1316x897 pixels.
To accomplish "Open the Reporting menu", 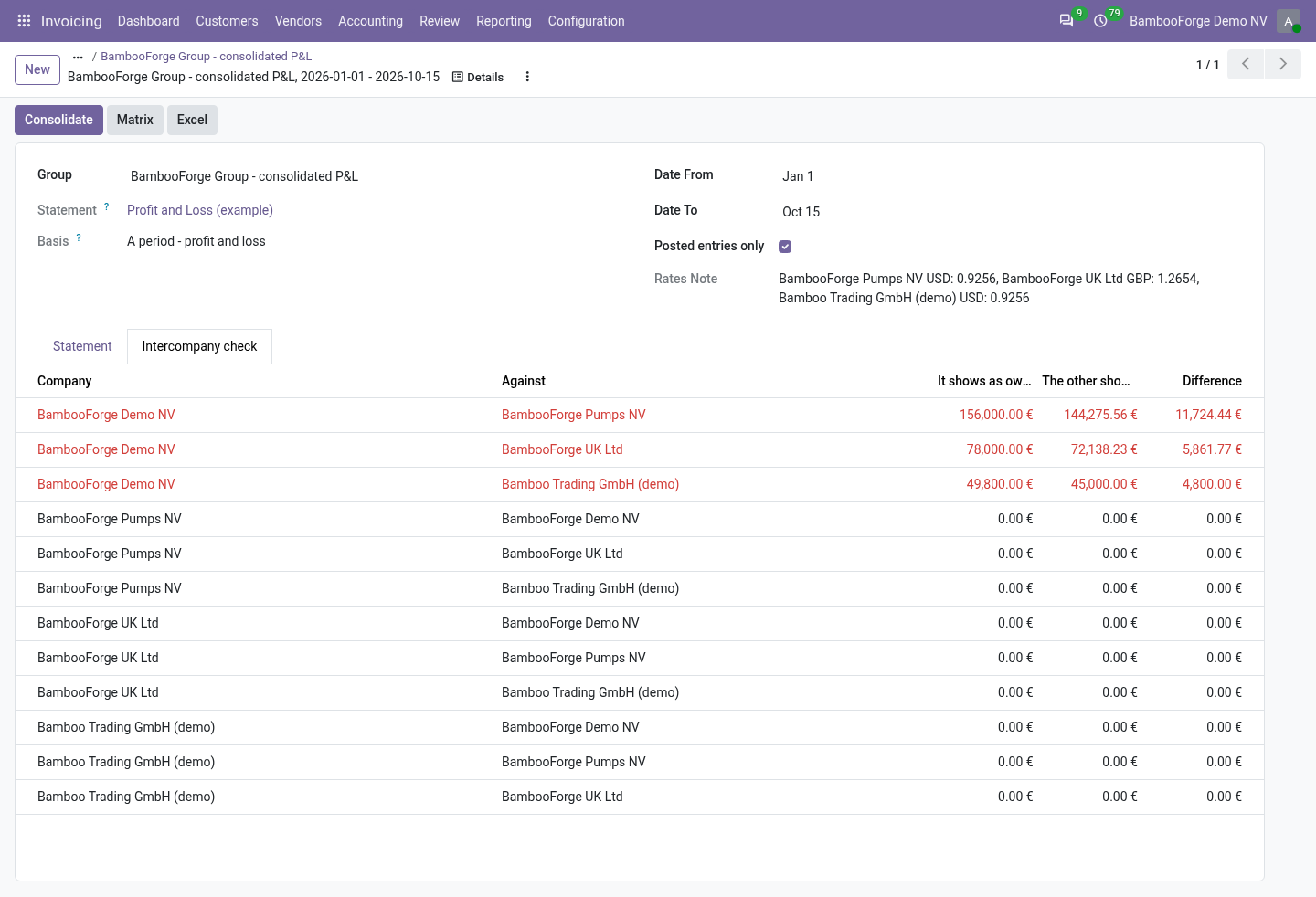I will (x=504, y=21).
